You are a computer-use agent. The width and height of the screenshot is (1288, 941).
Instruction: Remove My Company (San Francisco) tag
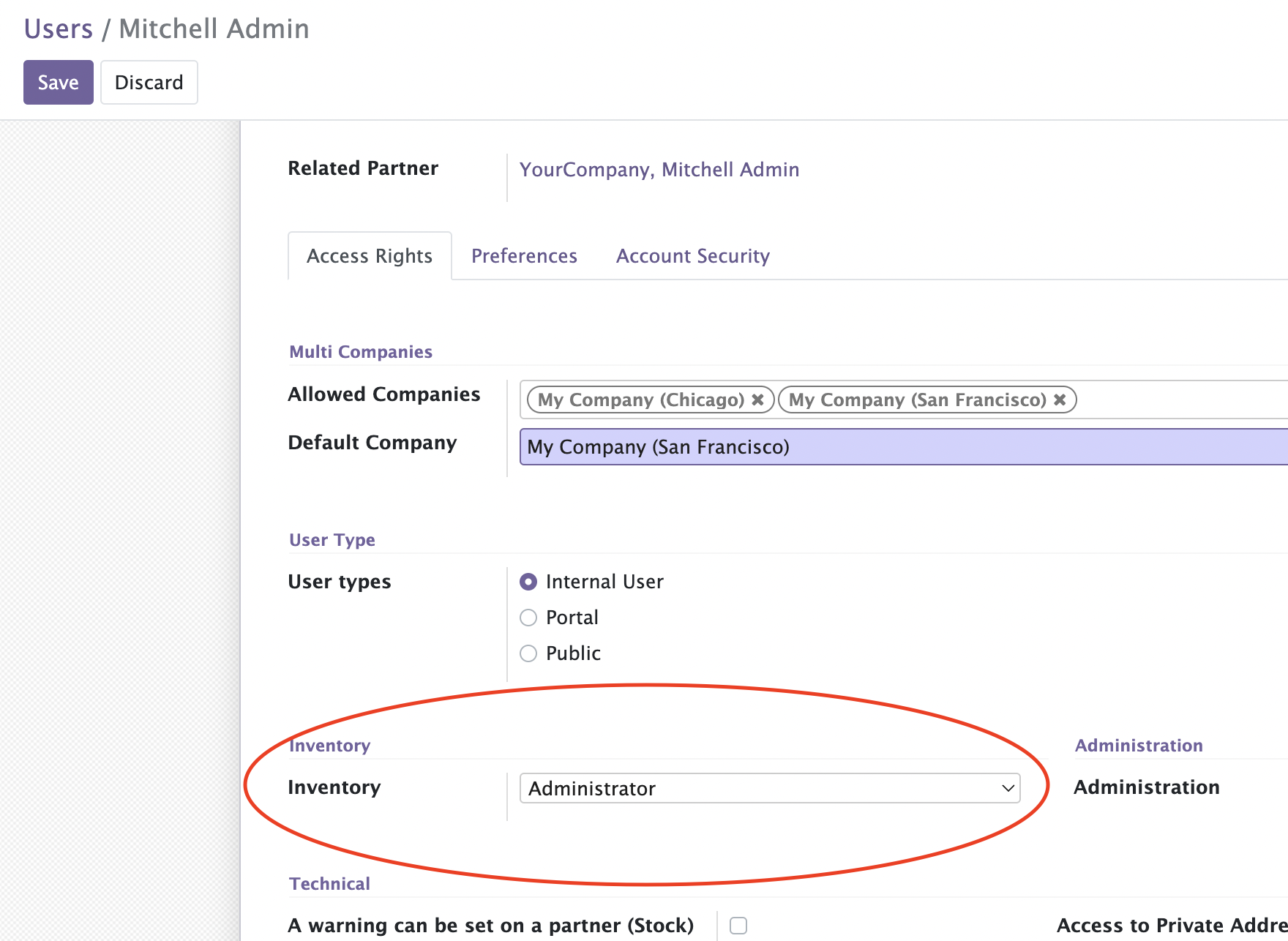tap(1060, 400)
